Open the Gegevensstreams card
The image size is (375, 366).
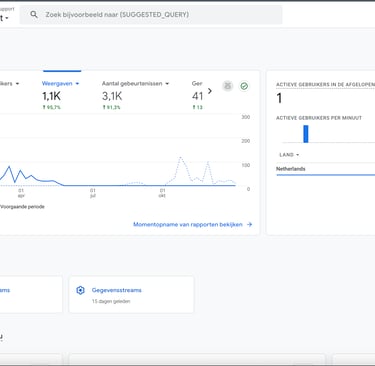(x=131, y=295)
